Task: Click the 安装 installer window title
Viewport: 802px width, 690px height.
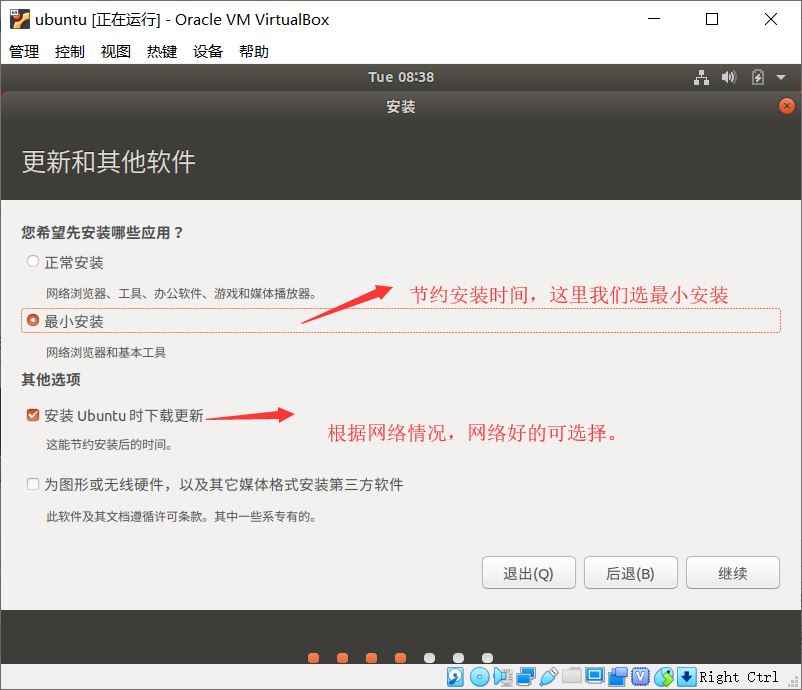Action: pyautogui.click(x=401, y=106)
